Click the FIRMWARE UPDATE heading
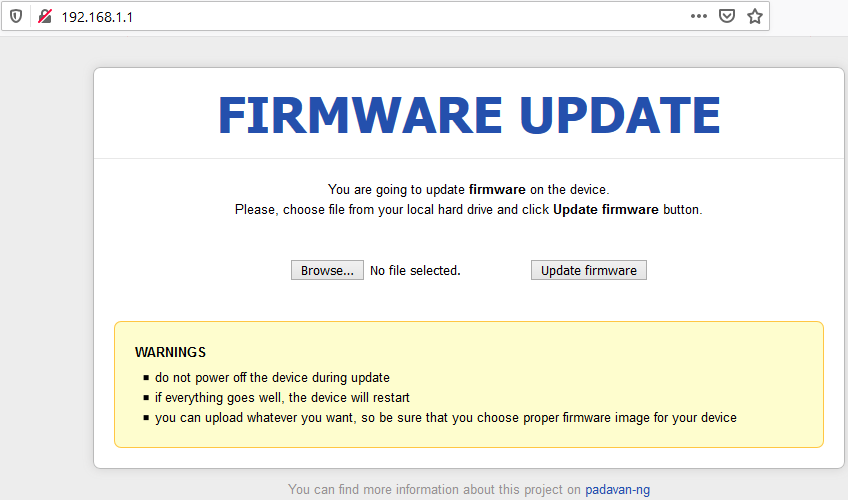The image size is (848, 500). point(469,115)
